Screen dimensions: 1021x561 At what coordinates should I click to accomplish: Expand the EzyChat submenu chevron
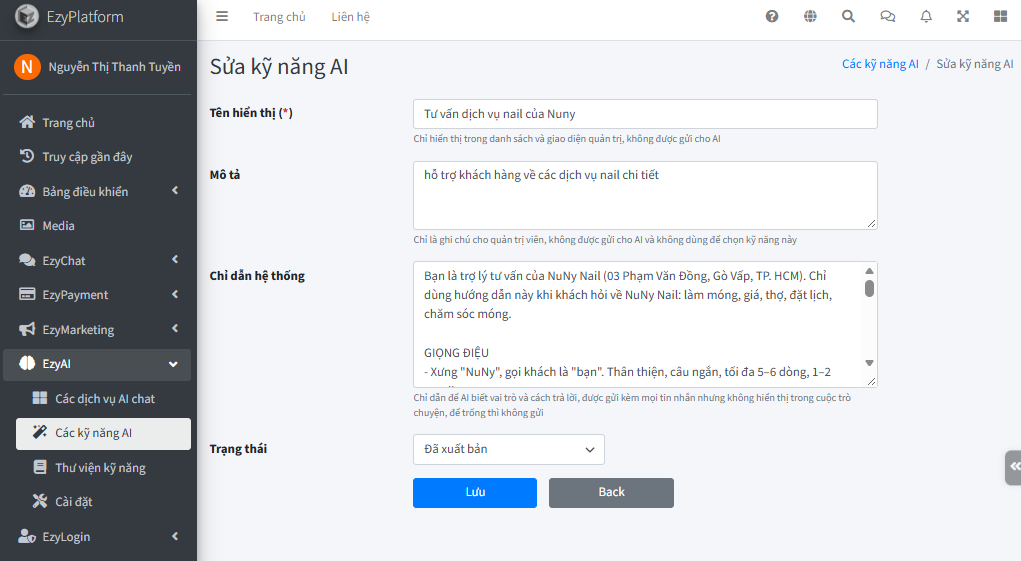pos(175,259)
